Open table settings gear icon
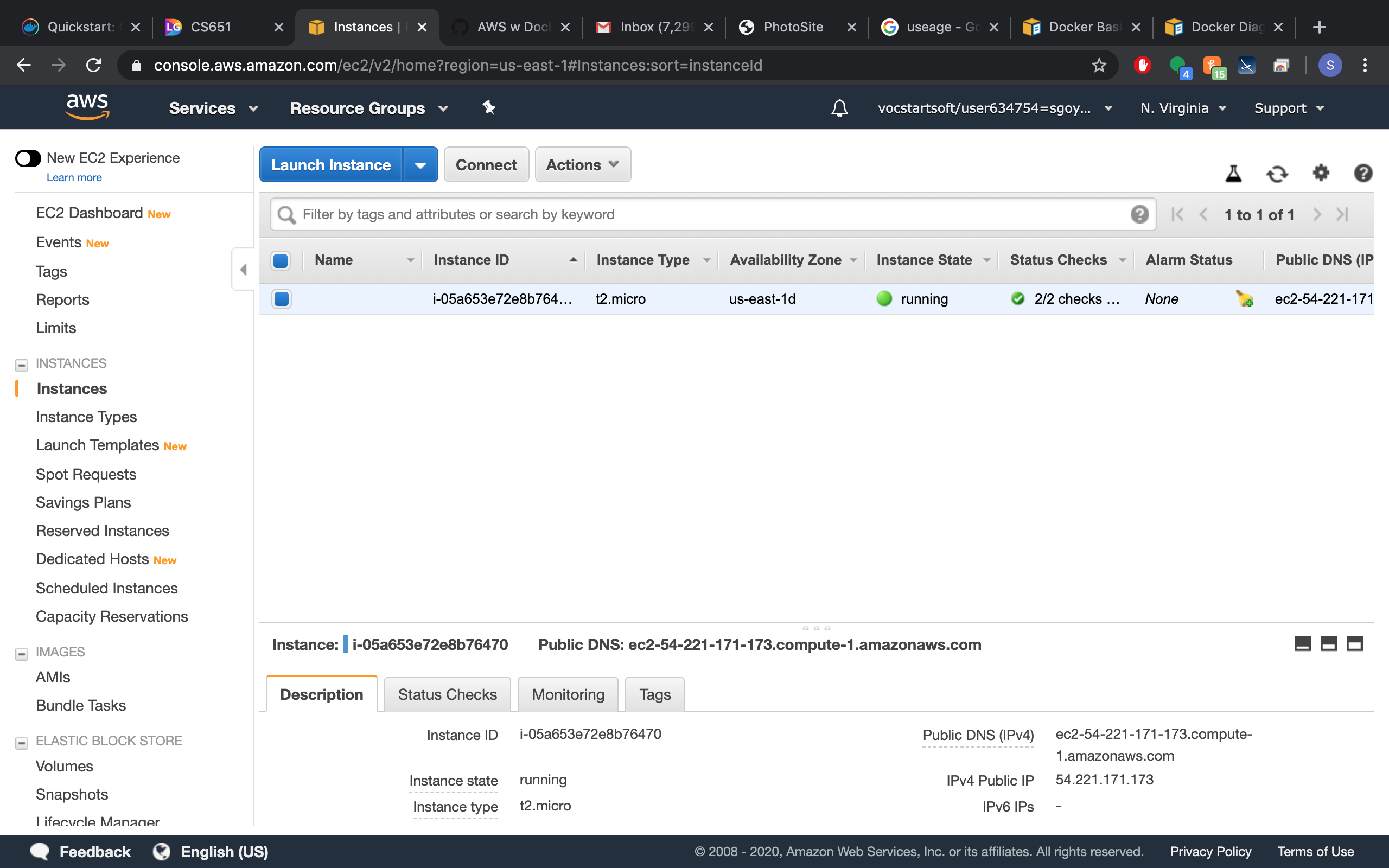Screen dimensions: 1389x868 click(x=1321, y=172)
